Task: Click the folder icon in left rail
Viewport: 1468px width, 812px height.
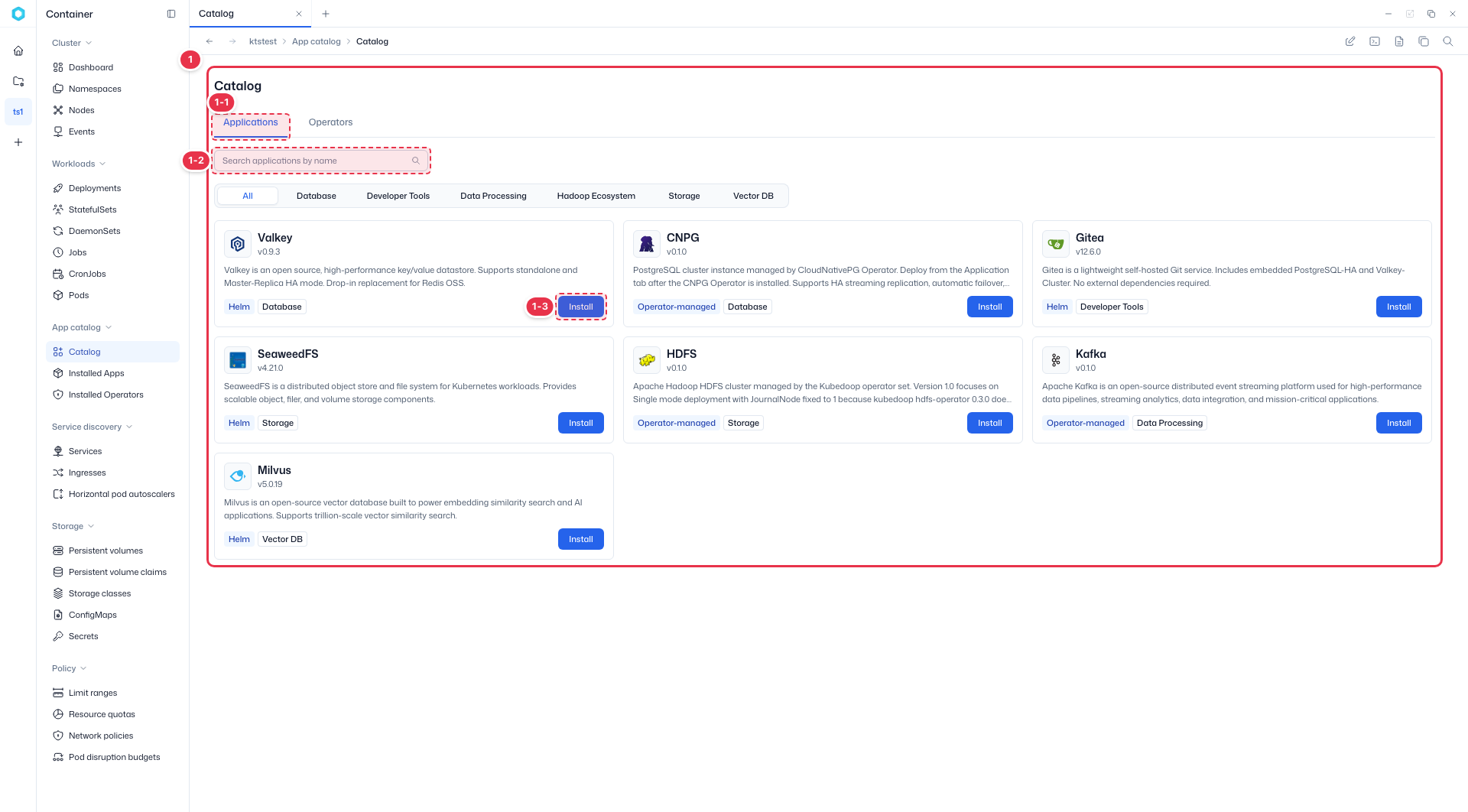Action: [x=18, y=81]
